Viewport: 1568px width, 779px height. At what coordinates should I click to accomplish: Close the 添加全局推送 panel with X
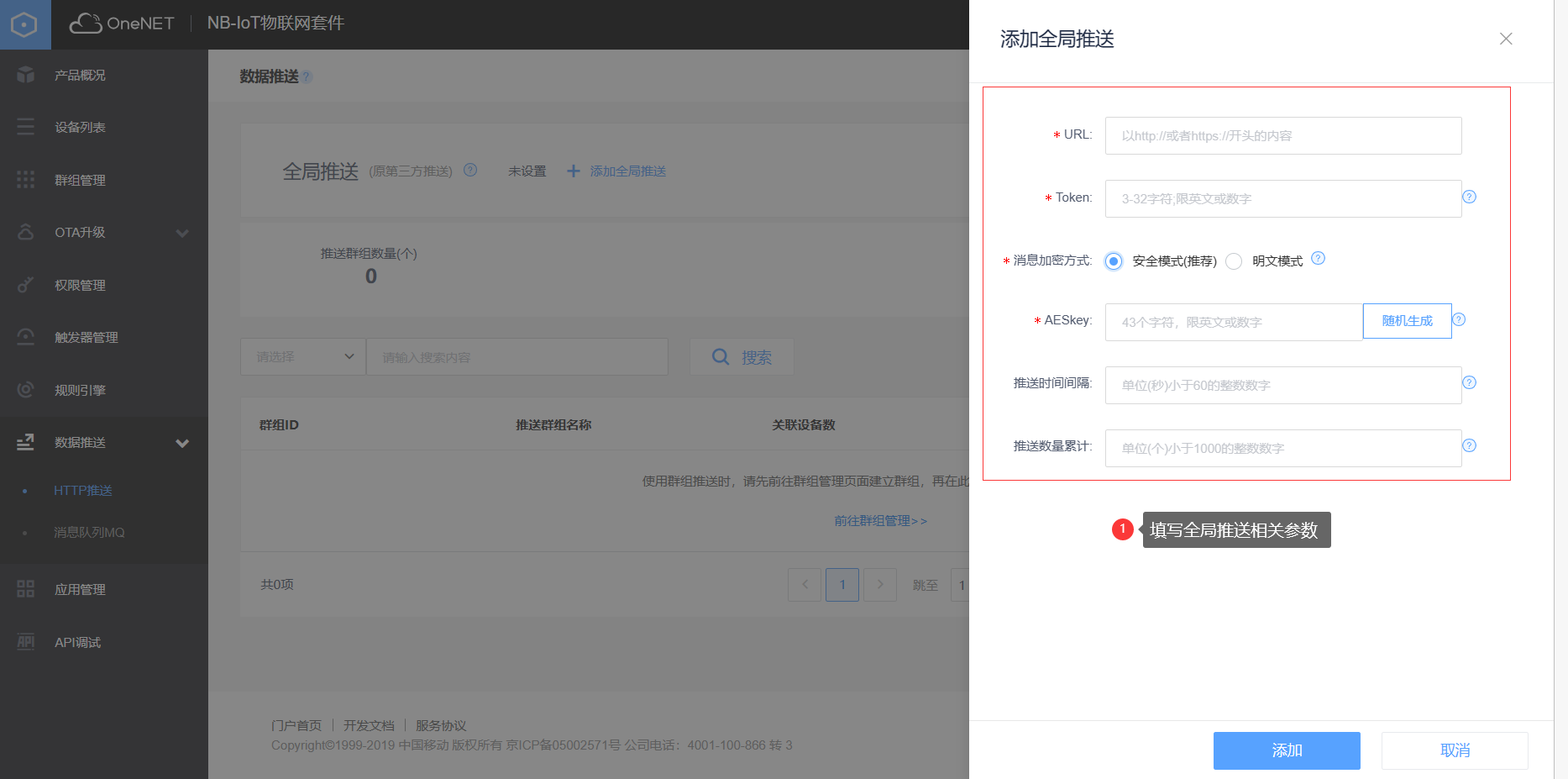tap(1505, 39)
